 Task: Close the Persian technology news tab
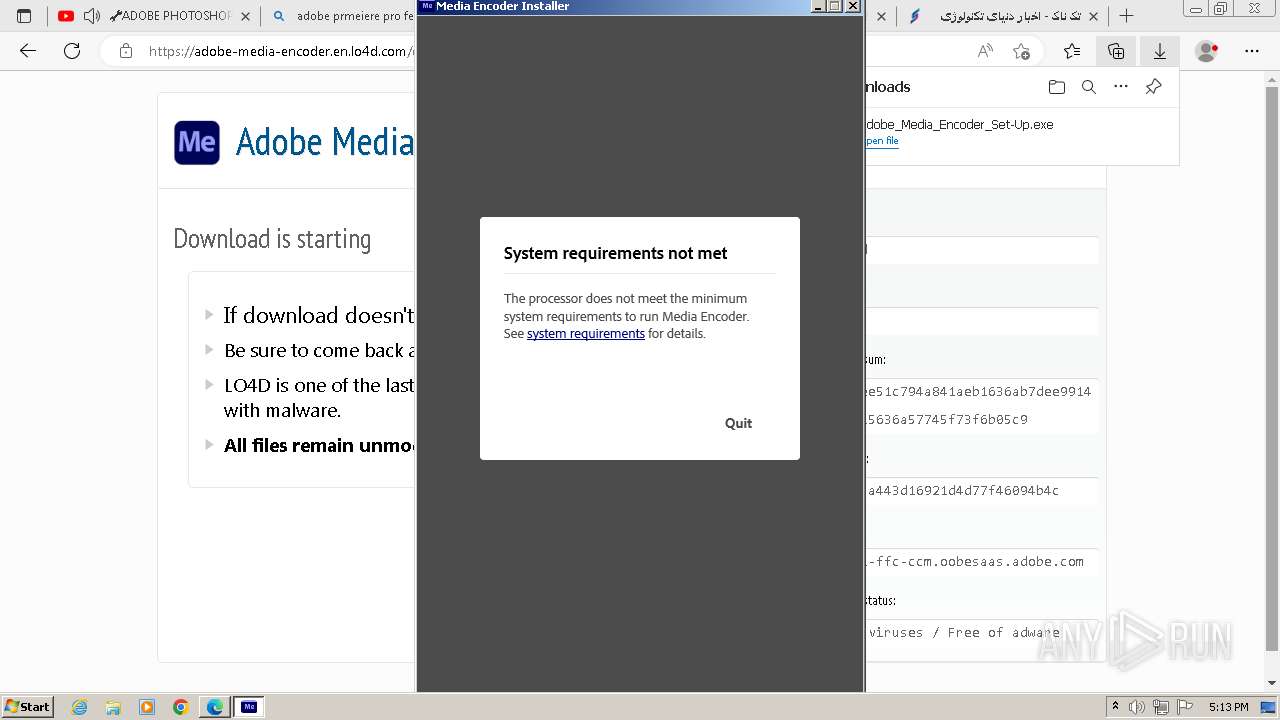pos(1092,16)
